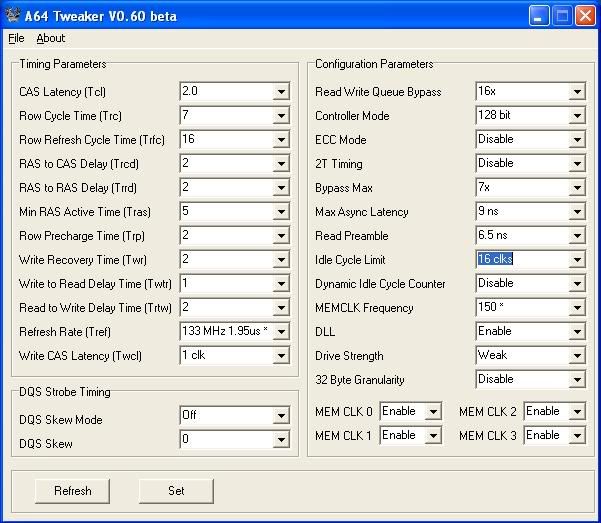Open the DQS Skew value dropdown
The height and width of the screenshot is (523, 601).
281,439
